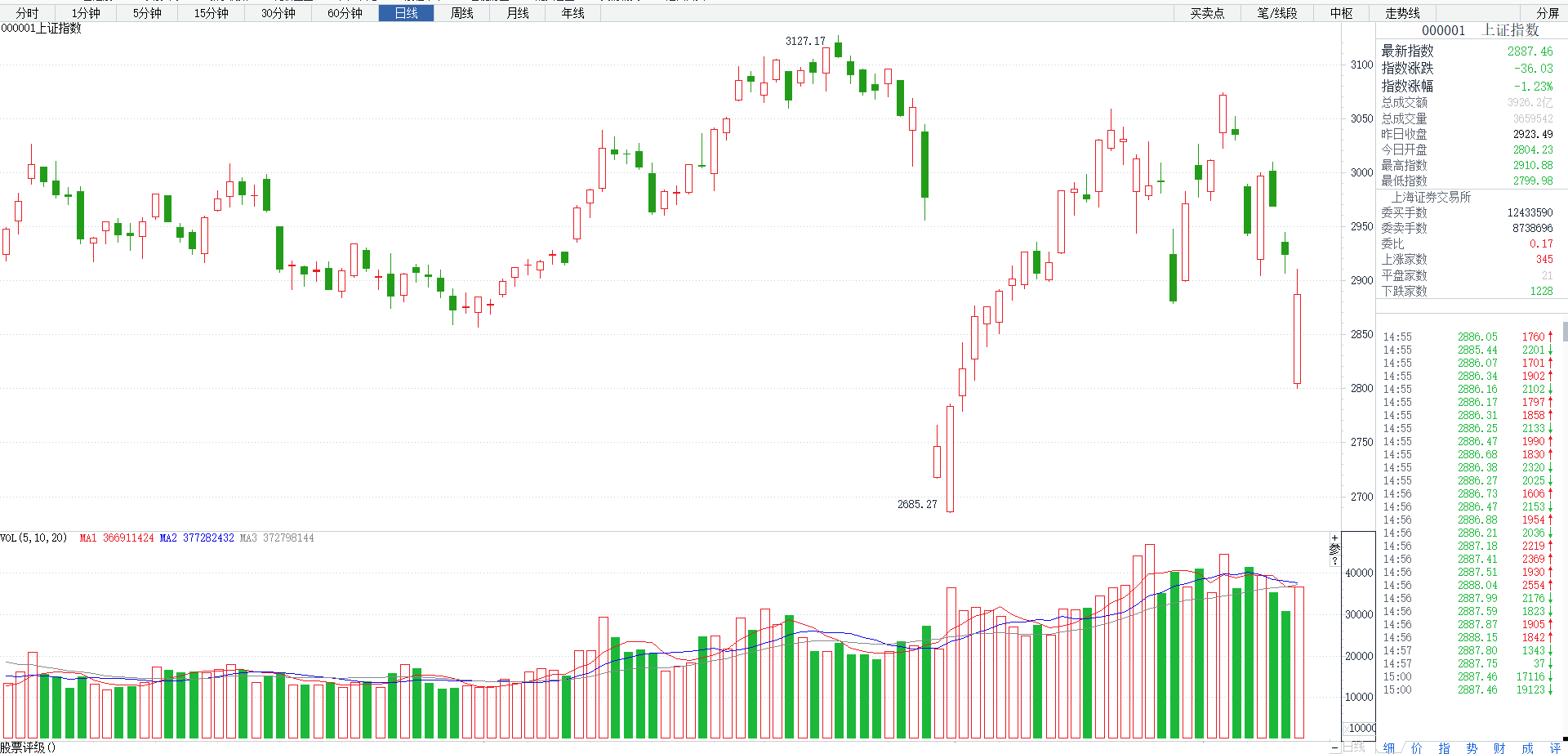Click the VOL(5,10,20) indicator label
Screen dimensions: 1568x754
pos(33,538)
